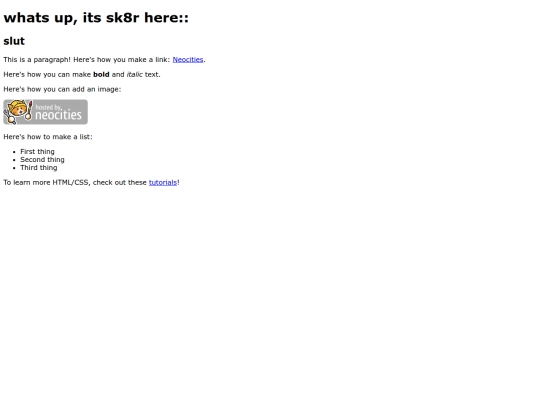Click the 'neocities' wordmark inside the badge

[58, 115]
